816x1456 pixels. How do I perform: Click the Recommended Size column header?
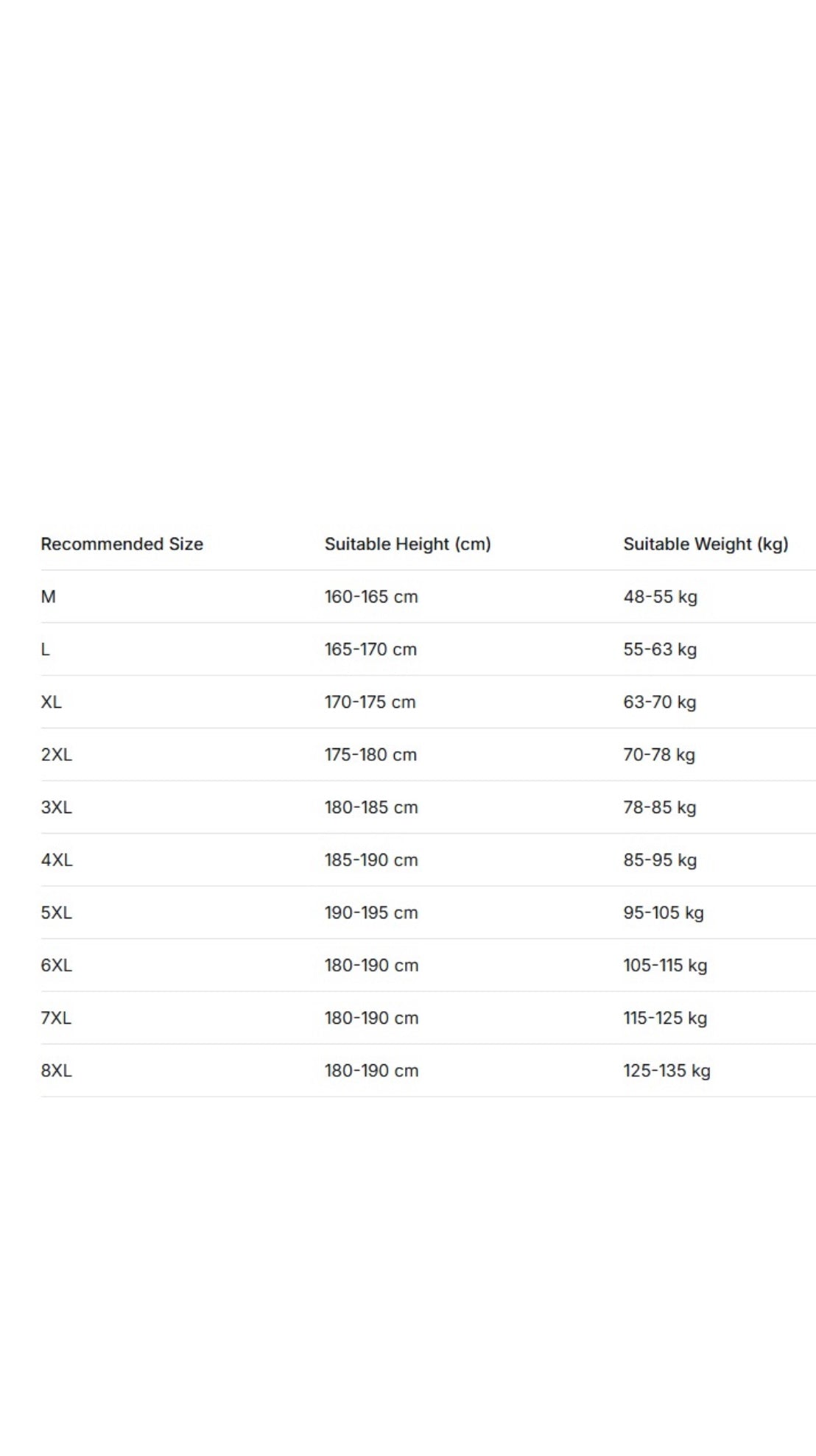tap(122, 544)
